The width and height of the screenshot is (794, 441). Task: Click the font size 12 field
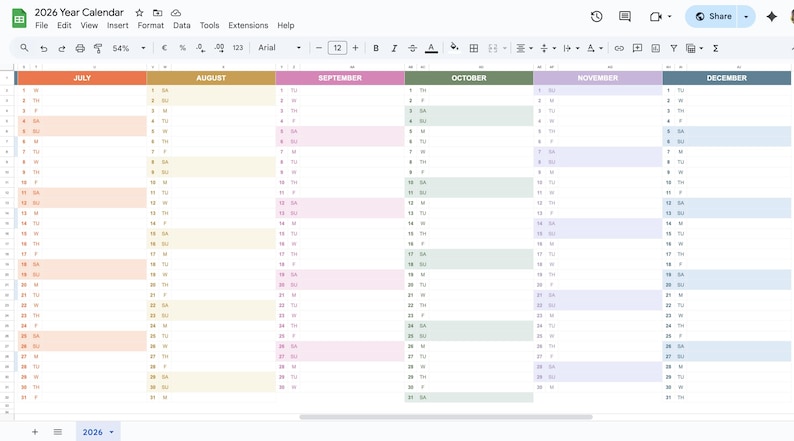[x=337, y=48]
